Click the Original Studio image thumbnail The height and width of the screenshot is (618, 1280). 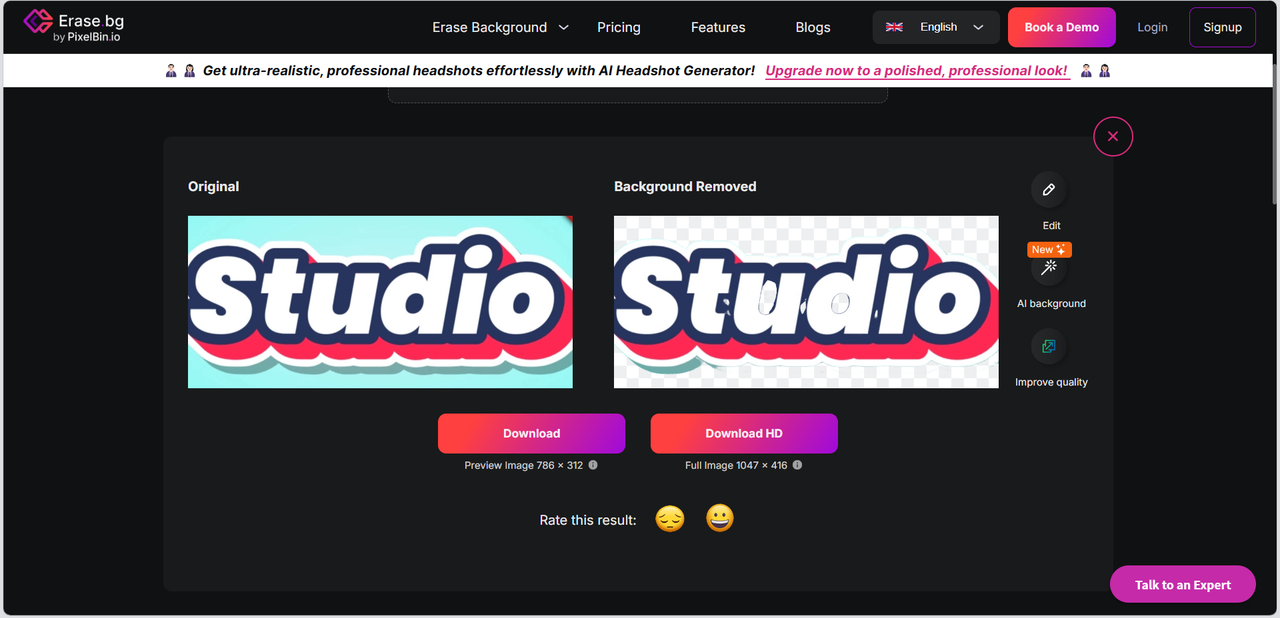point(380,302)
